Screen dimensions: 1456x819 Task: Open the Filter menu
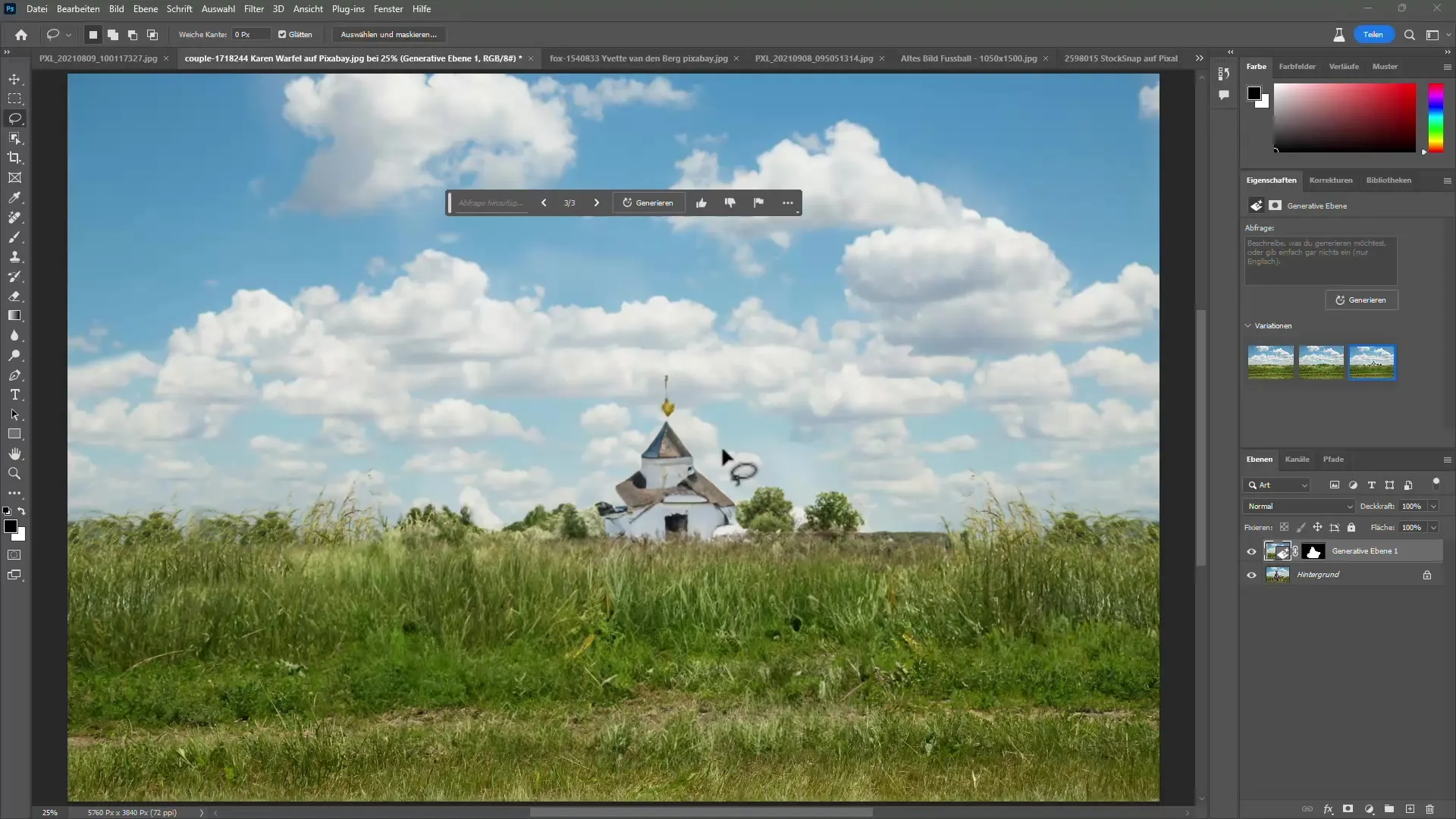coord(253,9)
